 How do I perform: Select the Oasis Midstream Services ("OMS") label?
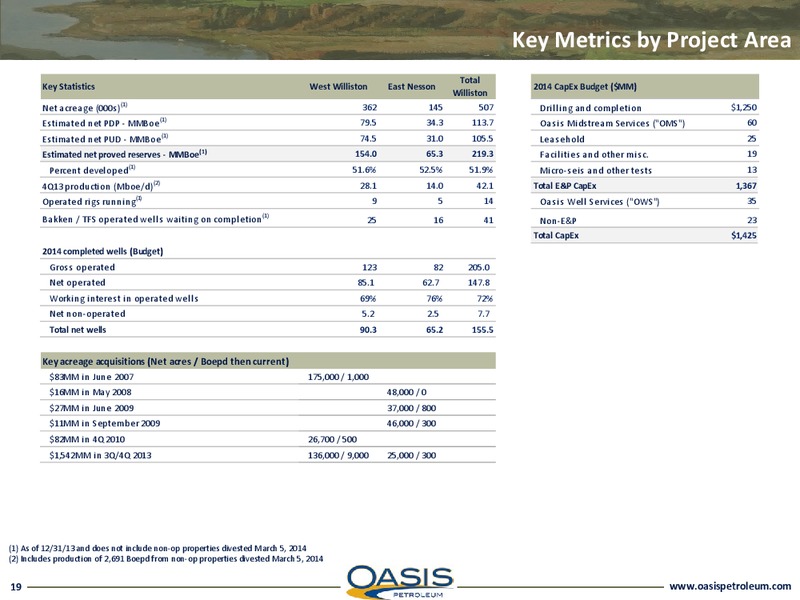click(x=612, y=123)
